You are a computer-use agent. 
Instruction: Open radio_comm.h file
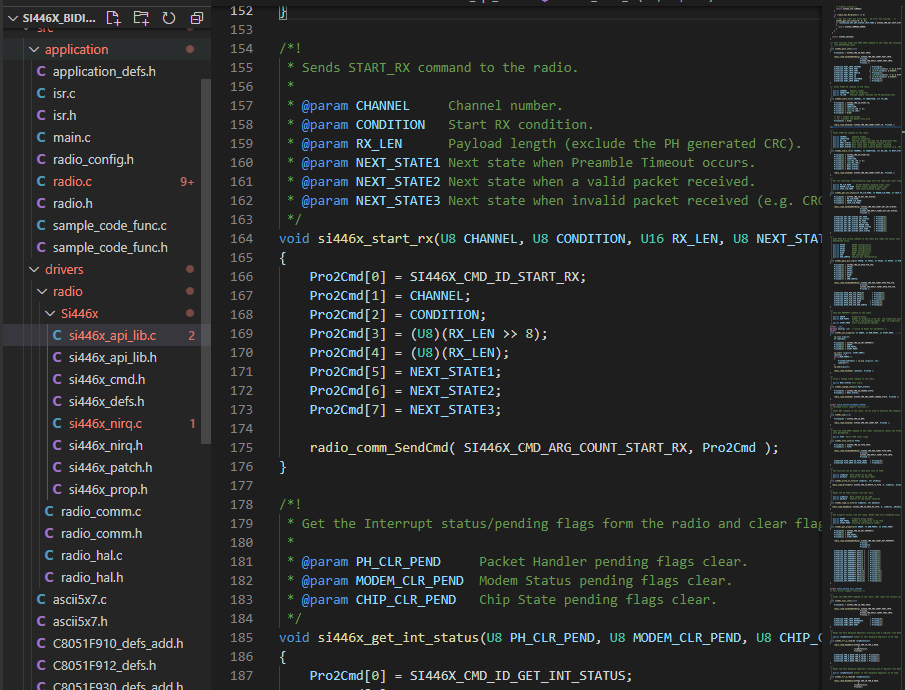(104, 533)
